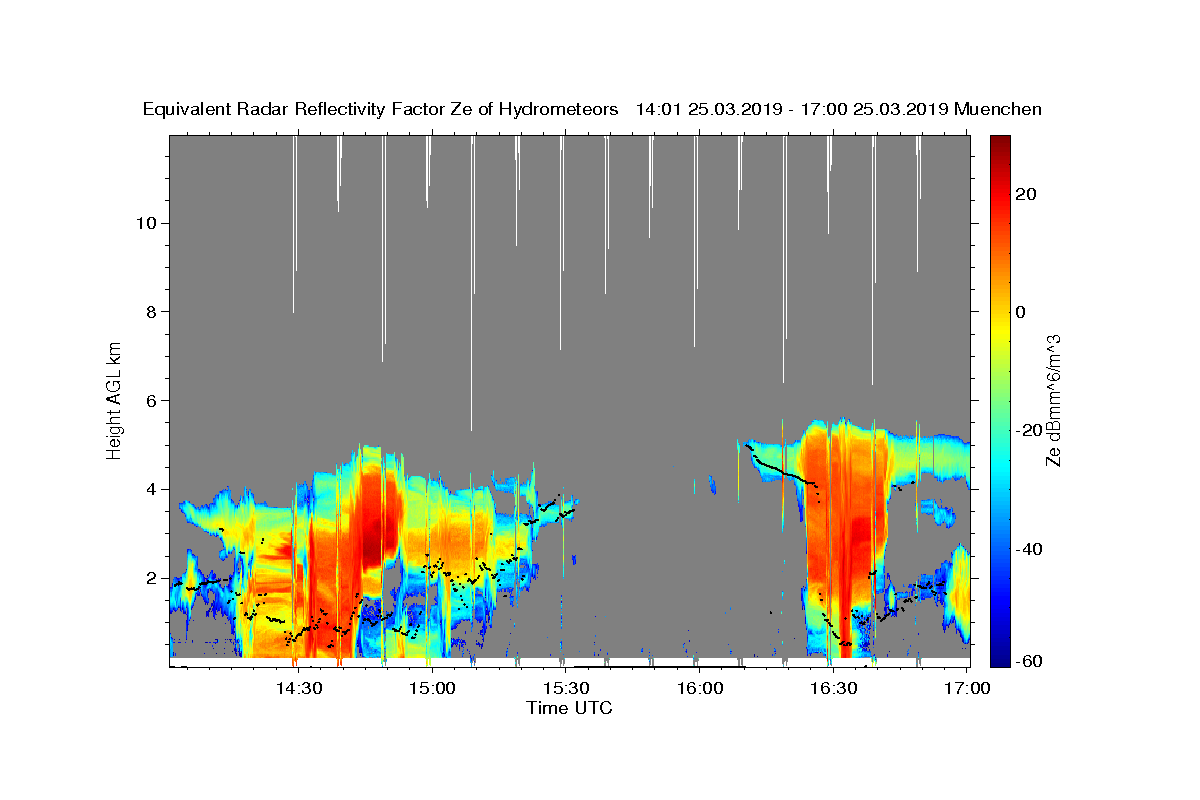
Task: Click the height tick label '6'
Action: (151, 400)
